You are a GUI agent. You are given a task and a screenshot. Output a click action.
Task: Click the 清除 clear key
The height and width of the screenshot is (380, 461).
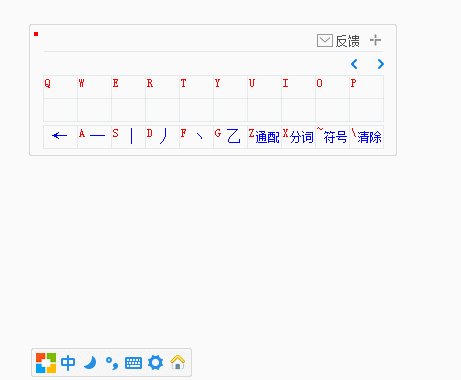366,137
